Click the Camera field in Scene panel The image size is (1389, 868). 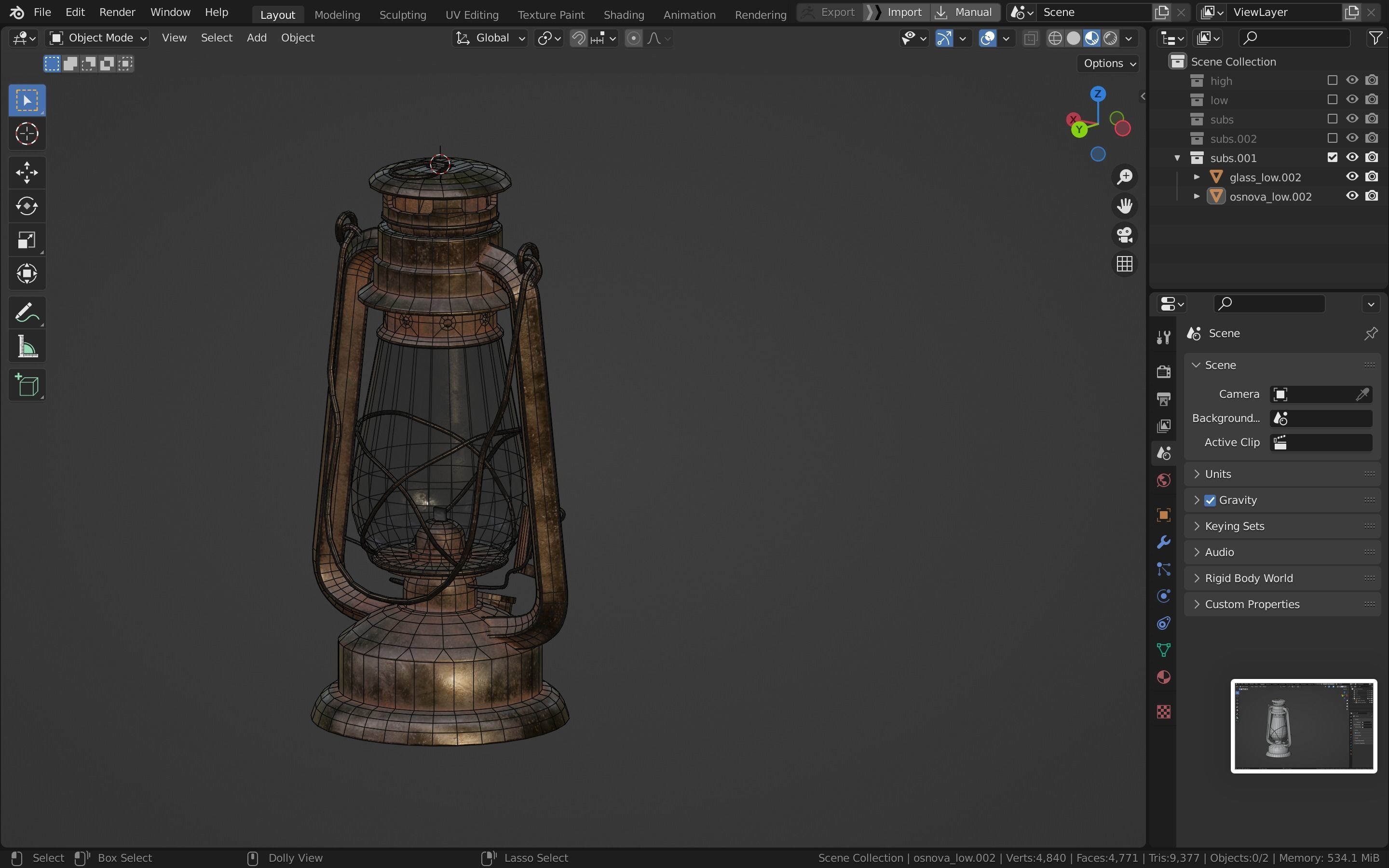click(x=1321, y=394)
